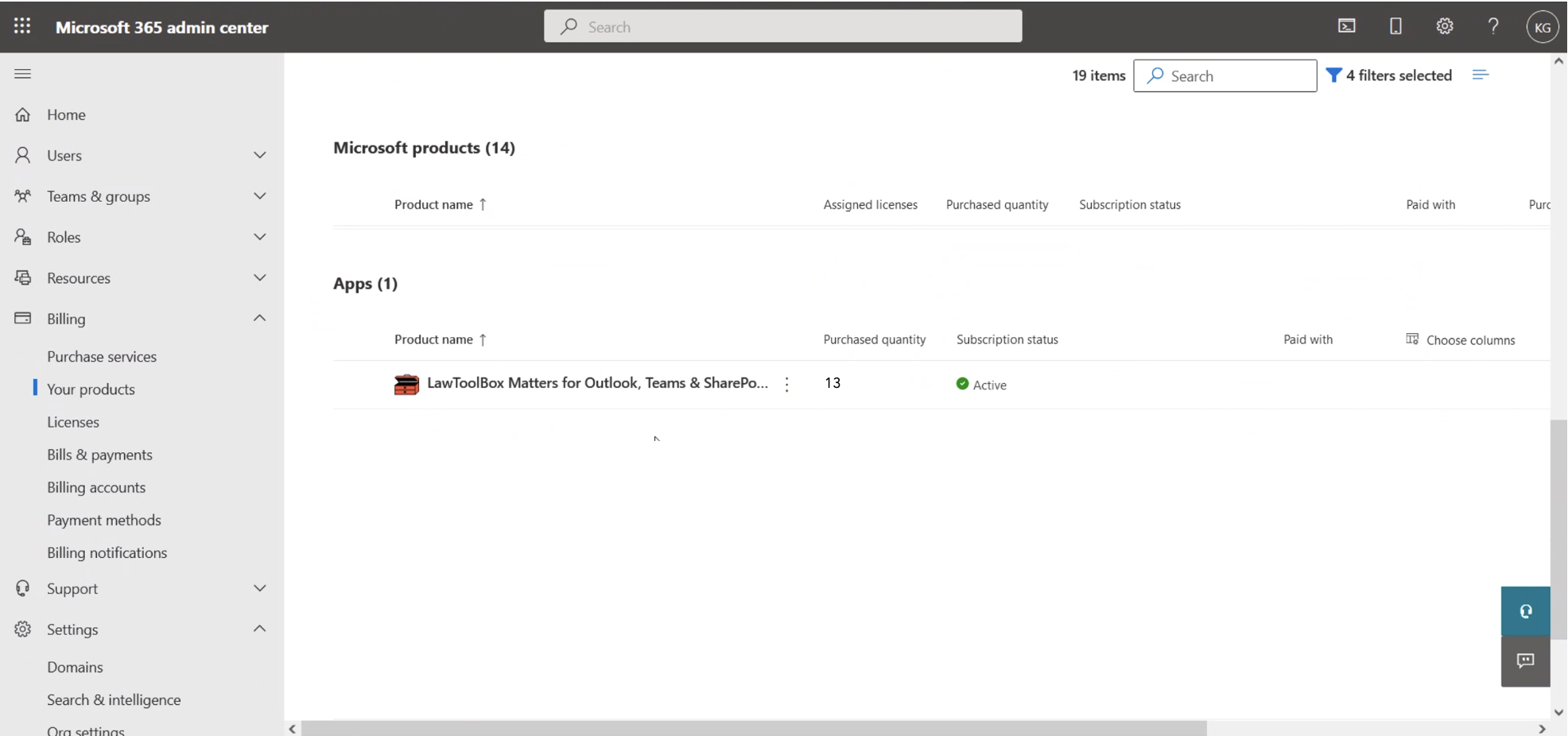The height and width of the screenshot is (736, 1568).
Task: Click the filter funnel icon
Action: coord(1333,76)
